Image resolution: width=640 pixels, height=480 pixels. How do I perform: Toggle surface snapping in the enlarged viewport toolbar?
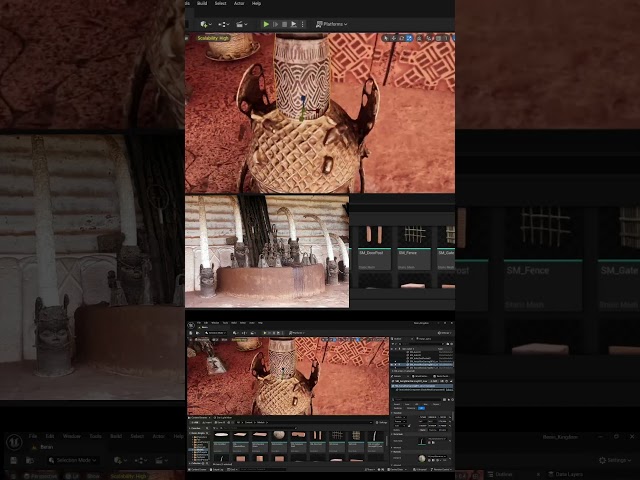429,38
